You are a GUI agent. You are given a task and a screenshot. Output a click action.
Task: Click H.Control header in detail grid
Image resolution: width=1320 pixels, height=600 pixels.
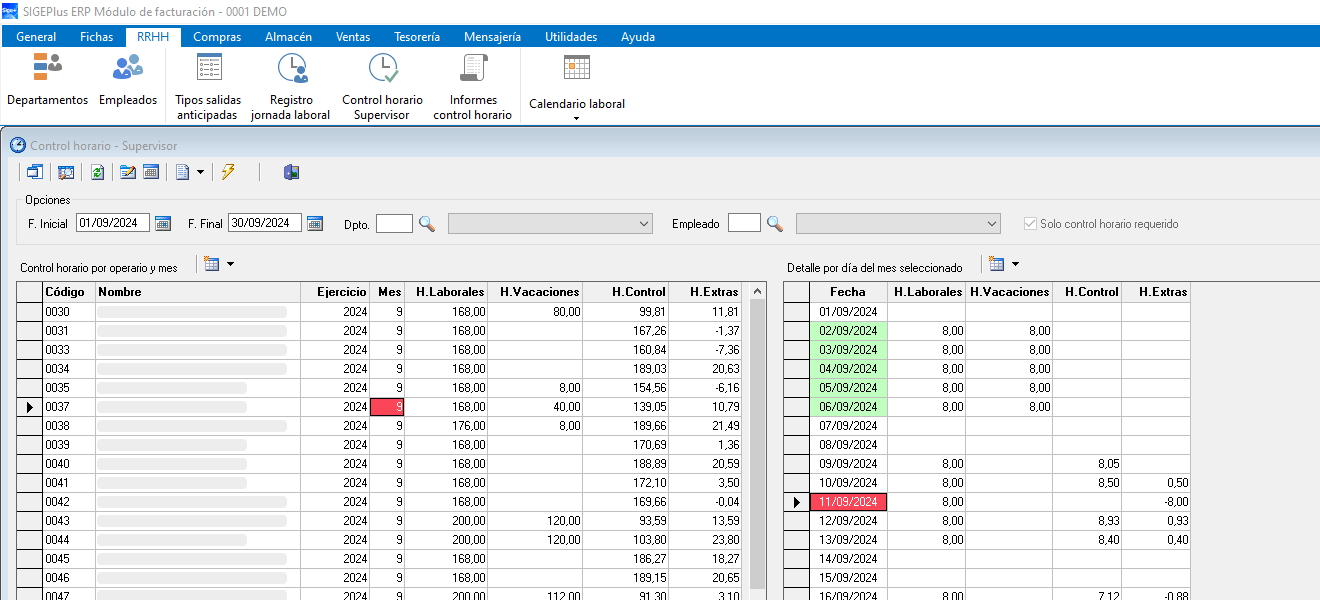(x=1086, y=292)
